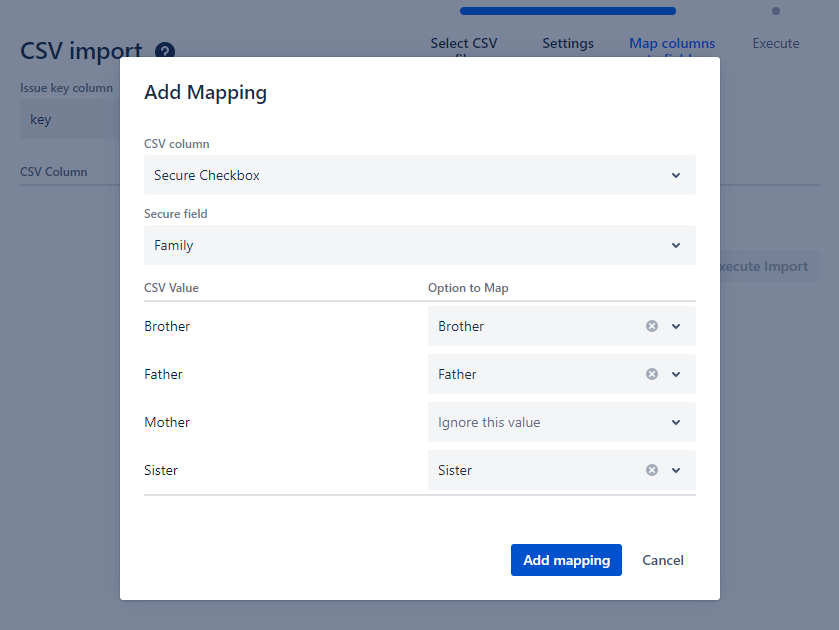Open the CSV column Secure Checkbox dropdown
Viewport: 839px width, 630px height.
(x=419, y=175)
